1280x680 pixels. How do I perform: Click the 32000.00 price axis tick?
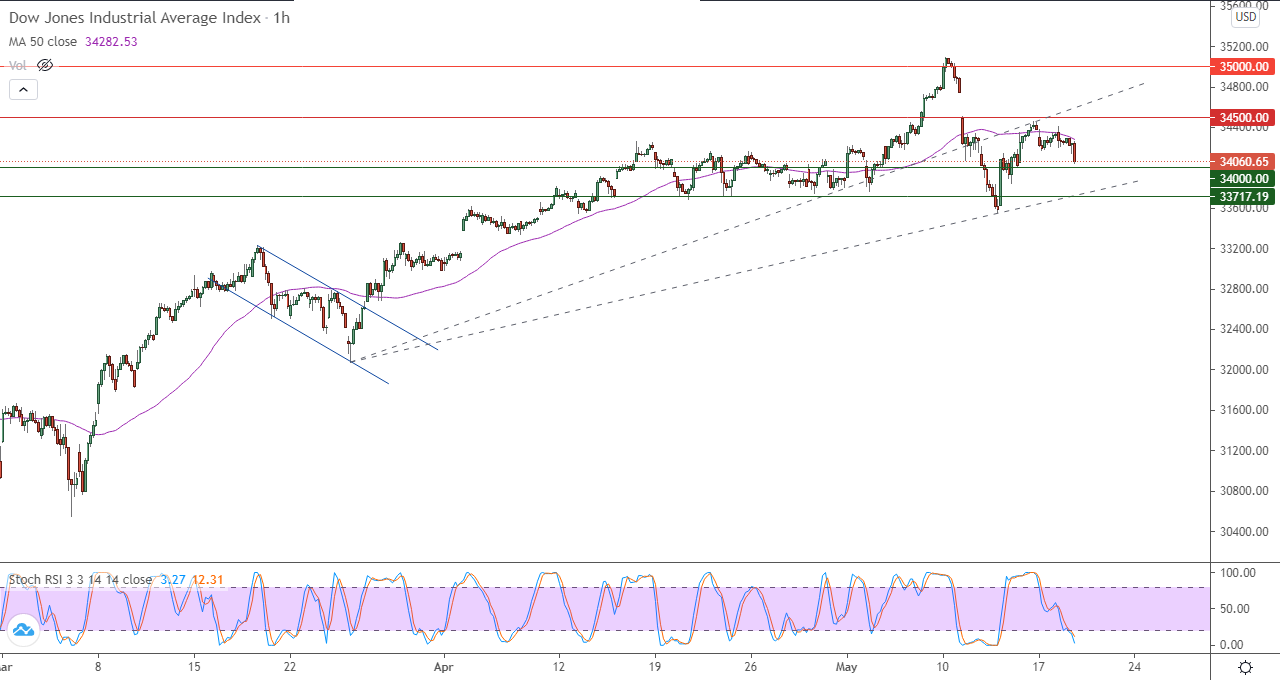(x=1244, y=370)
